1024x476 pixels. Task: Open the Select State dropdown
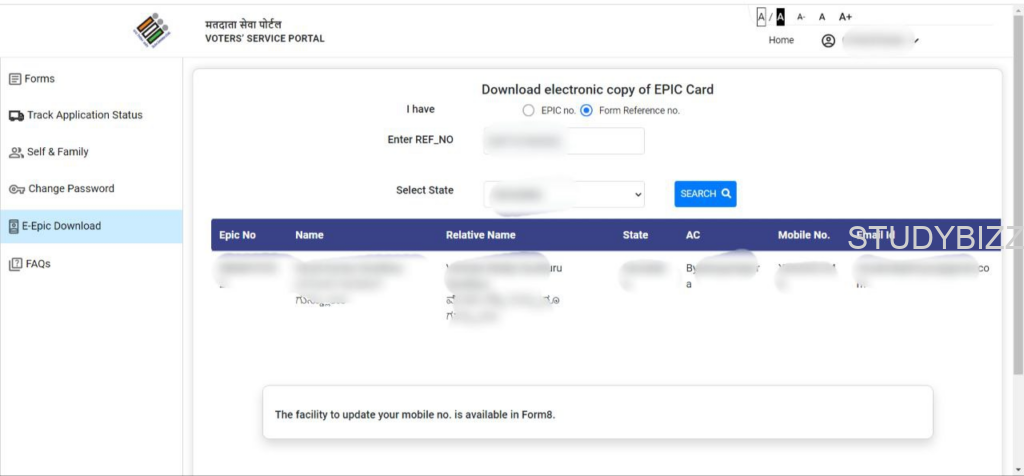[x=564, y=194]
